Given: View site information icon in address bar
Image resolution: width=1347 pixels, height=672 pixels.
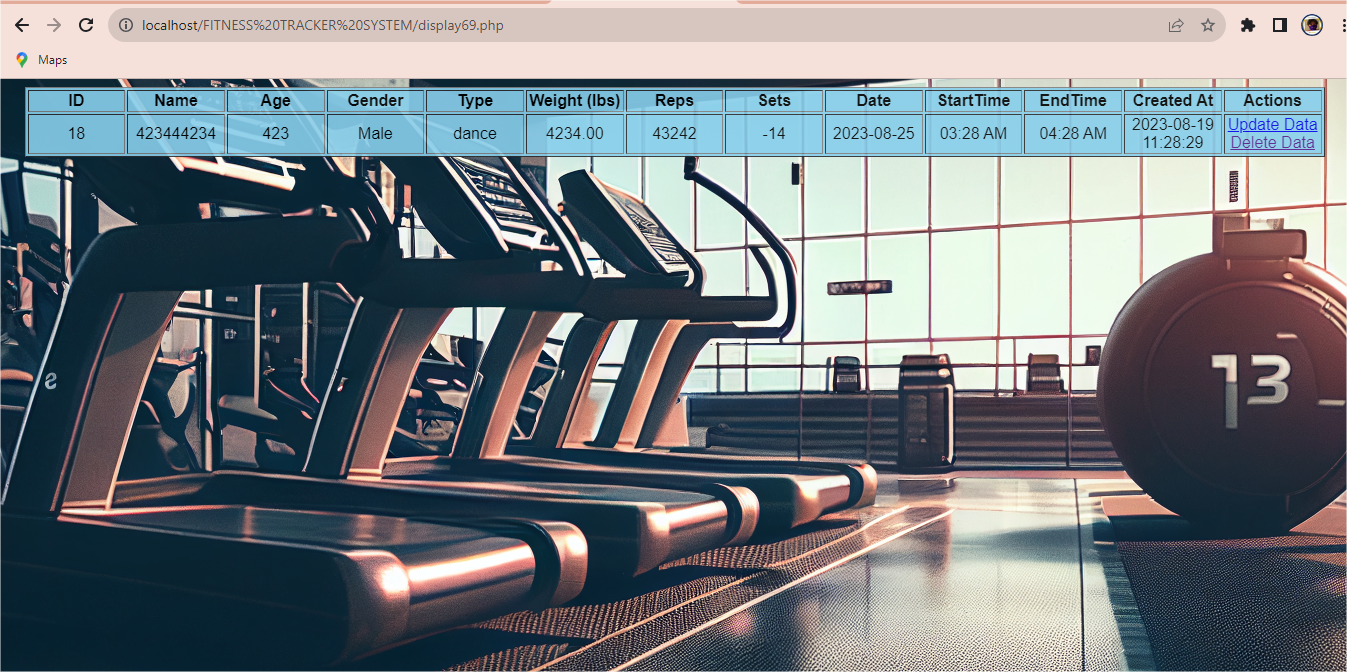Looking at the screenshot, I should (126, 25).
